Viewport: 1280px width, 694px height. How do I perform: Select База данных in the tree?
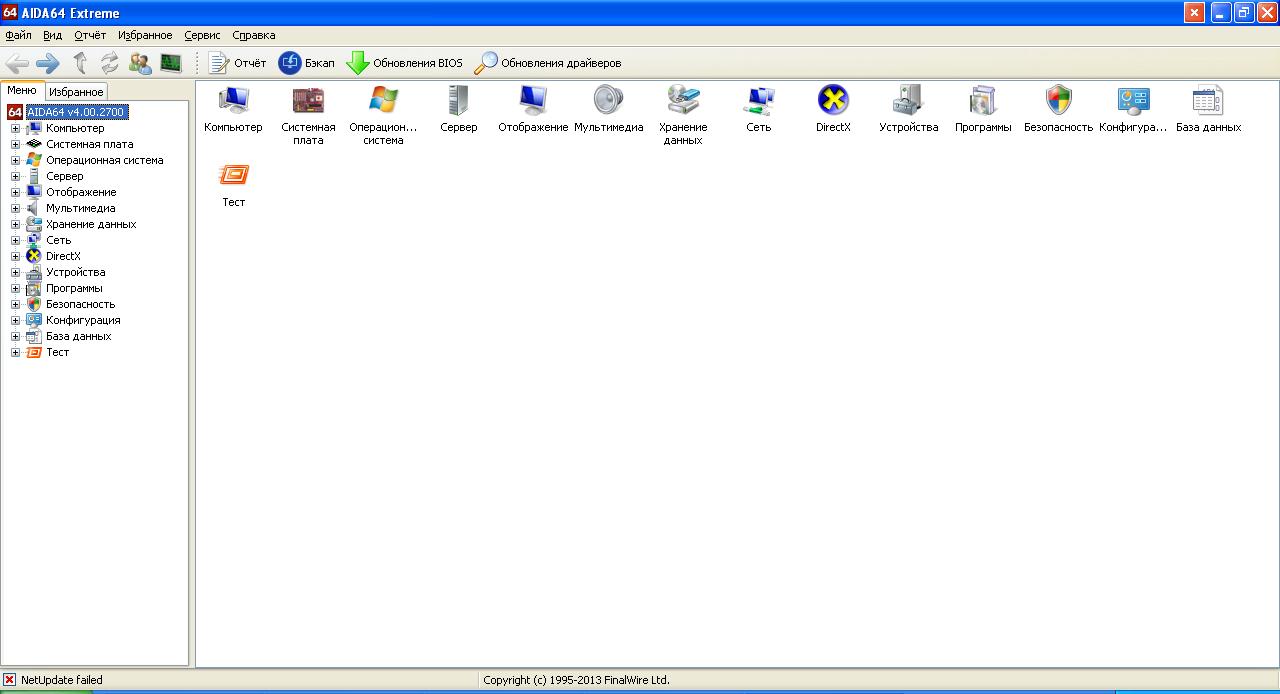(78, 336)
